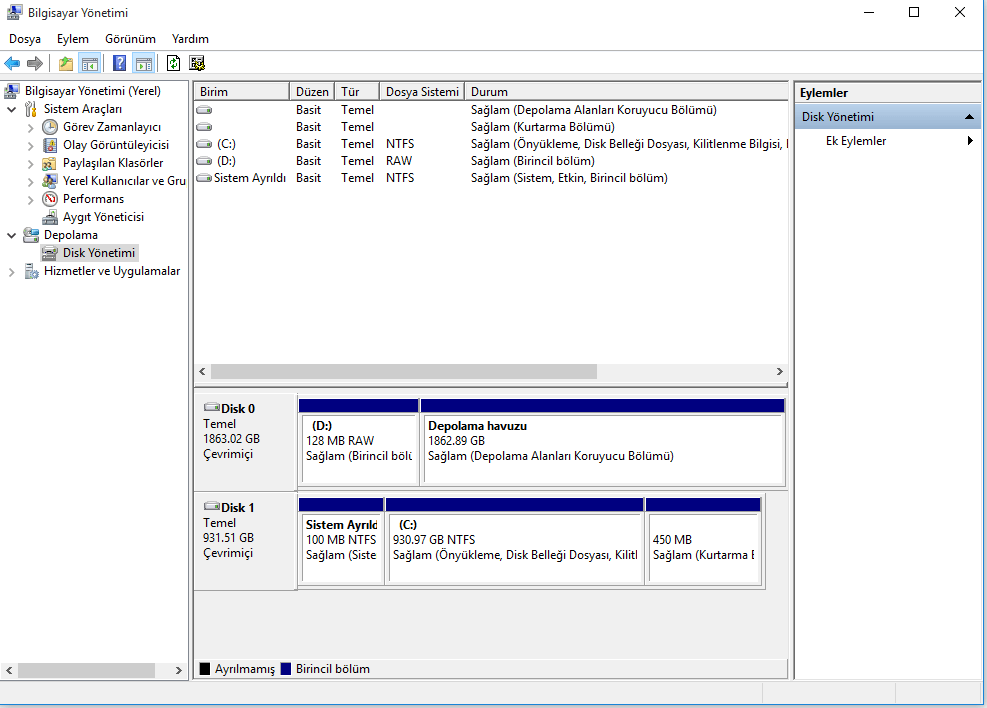
Task: Expand the Olay Görüntüleyicisi node
Action: 30,146
